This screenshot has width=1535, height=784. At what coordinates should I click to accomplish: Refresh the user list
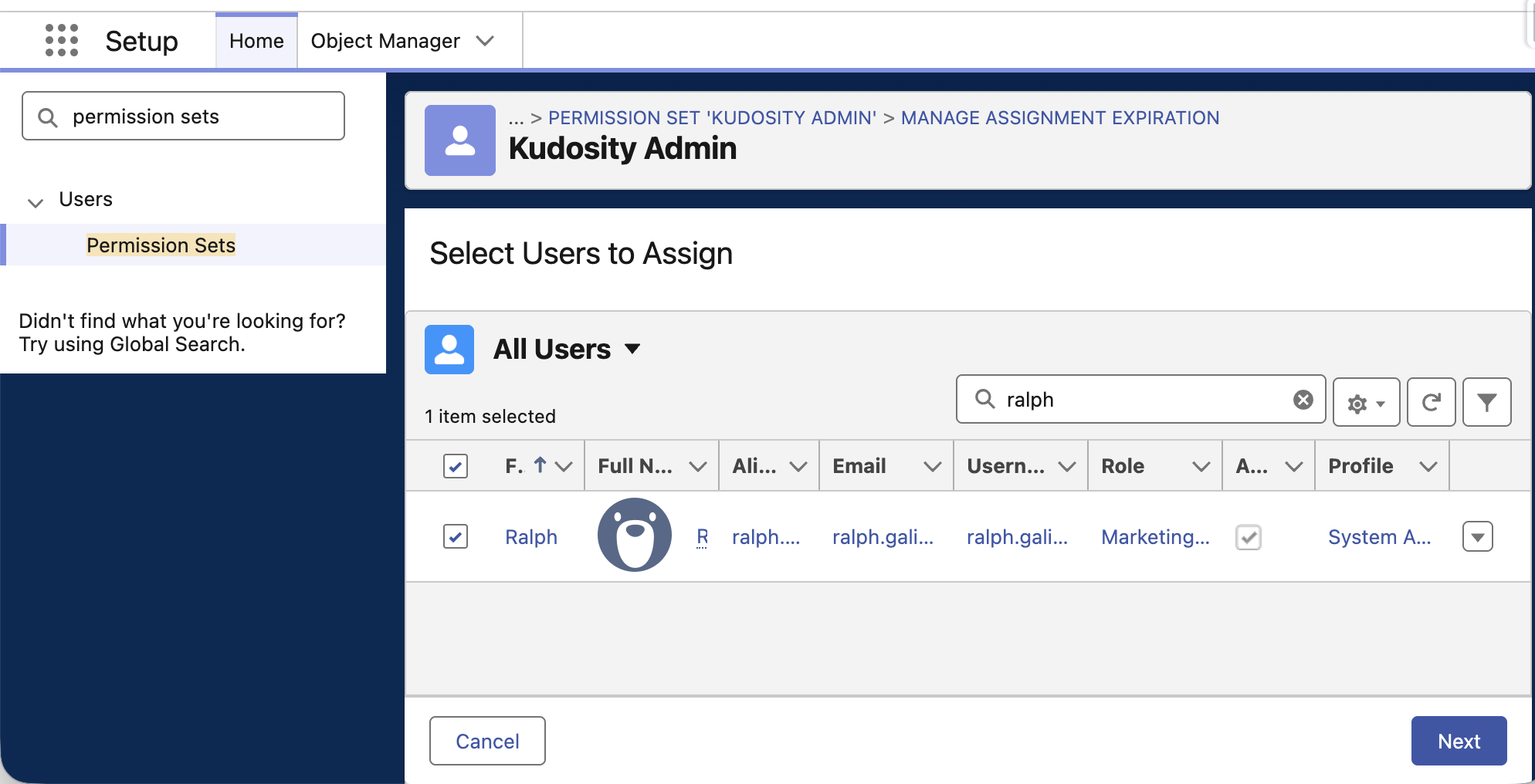click(x=1432, y=402)
